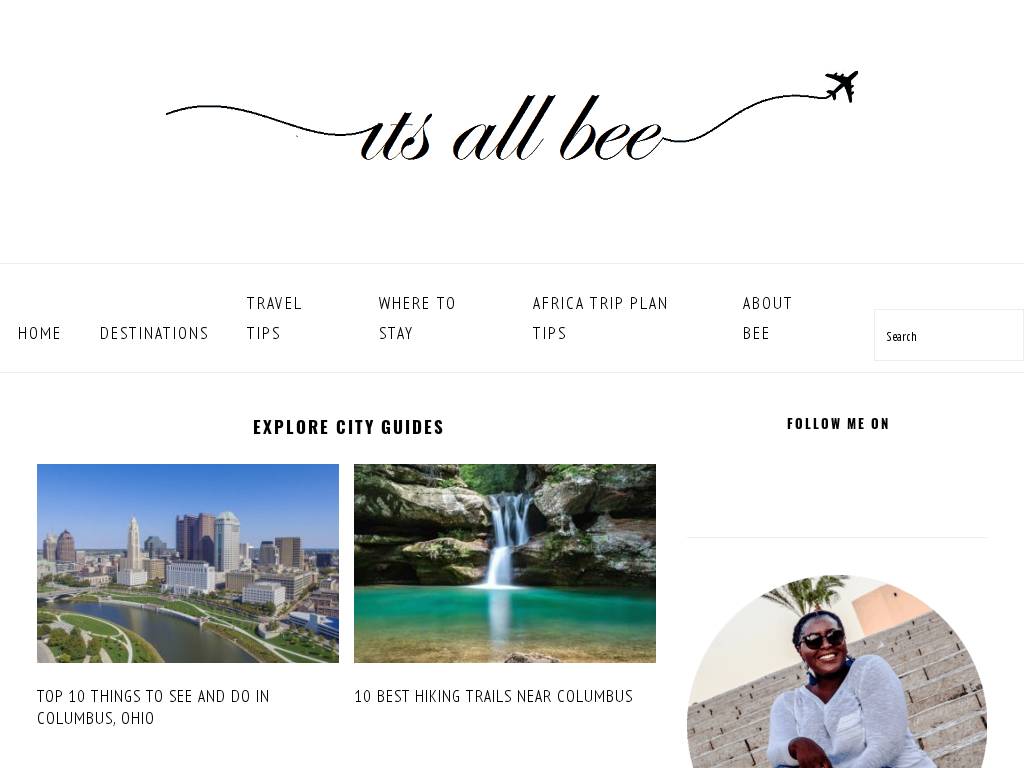This screenshot has height=768, width=1024.
Task: Visit the About Bee page
Action: pos(767,318)
